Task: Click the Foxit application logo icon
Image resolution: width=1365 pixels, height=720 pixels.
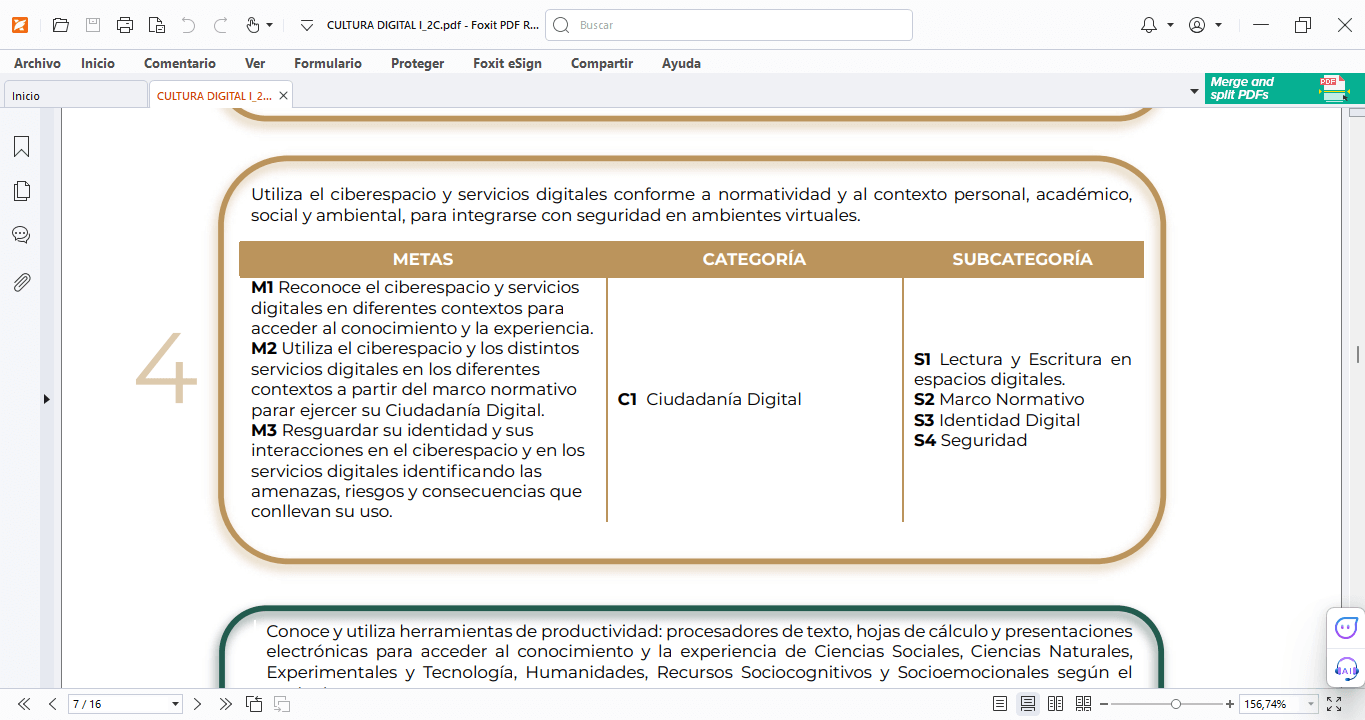Action: 20,25
